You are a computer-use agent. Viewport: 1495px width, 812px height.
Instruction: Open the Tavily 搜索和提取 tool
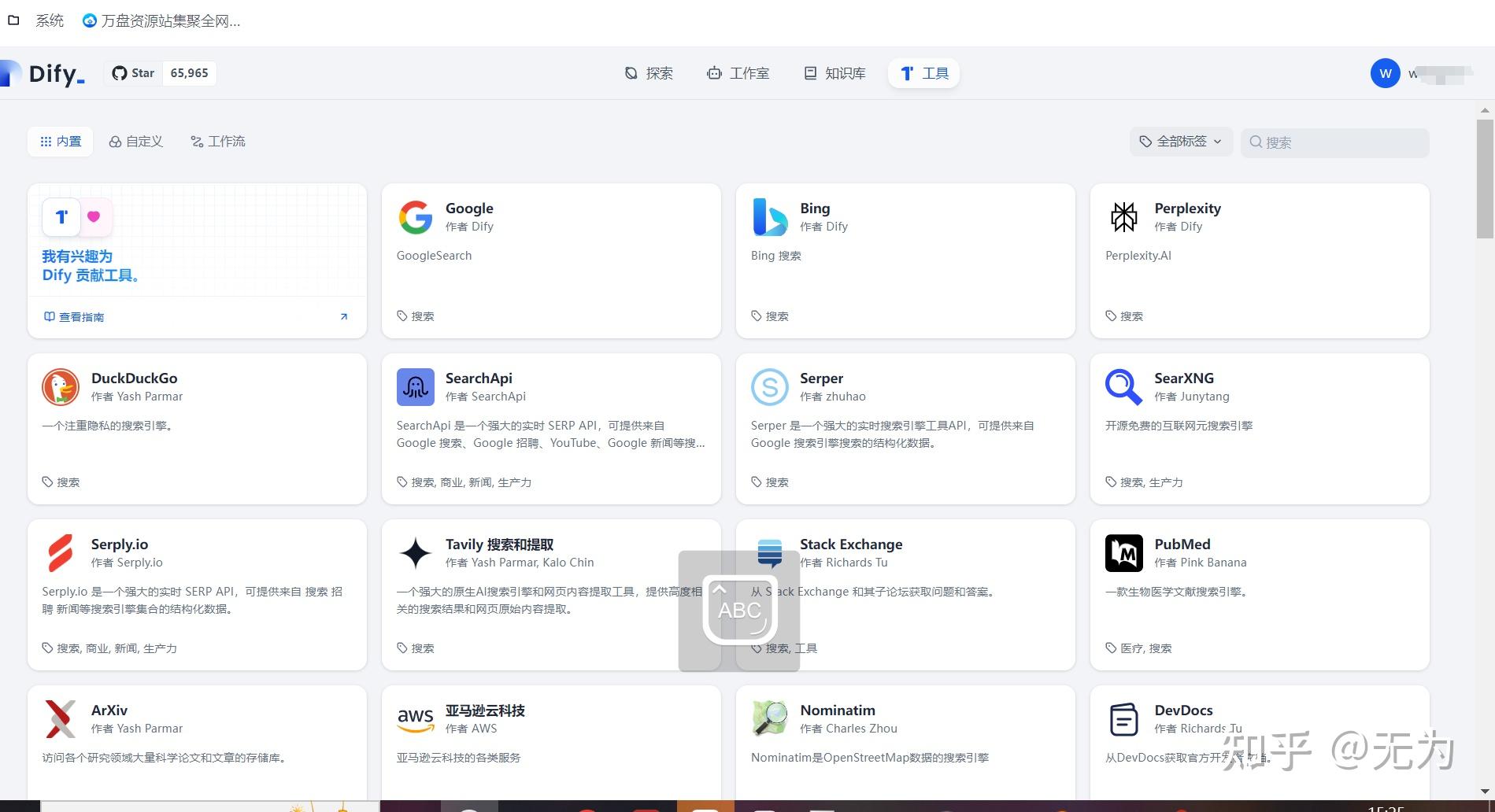[x=415, y=552]
